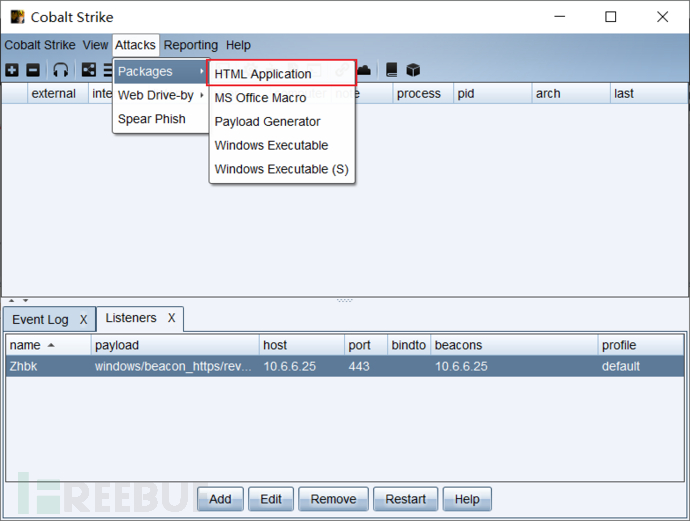Image resolution: width=690 pixels, height=521 pixels.
Task: Choose Spear Phish from Attacks menu
Action: pos(161,119)
